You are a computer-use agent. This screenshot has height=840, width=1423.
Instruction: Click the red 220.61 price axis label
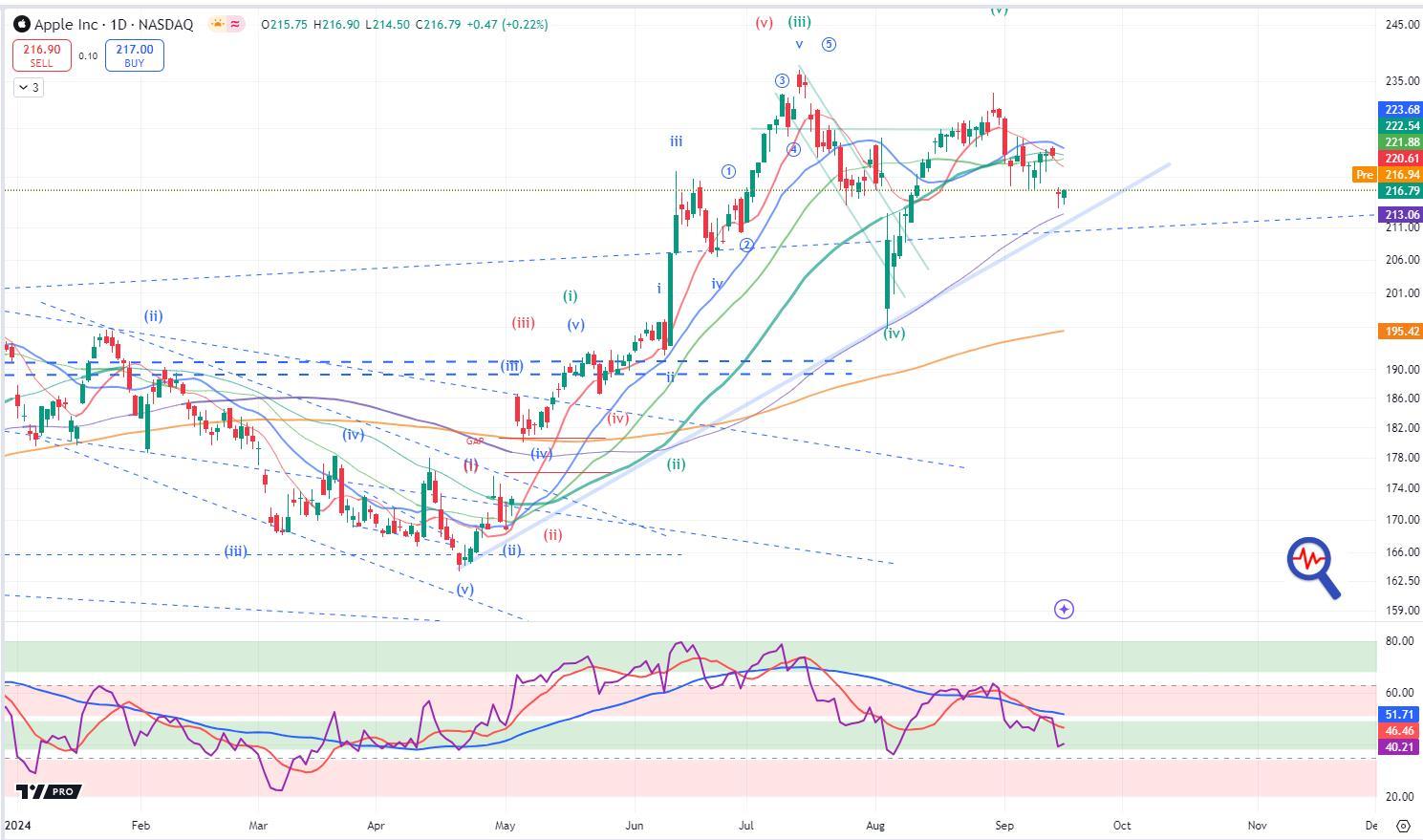(1400, 159)
